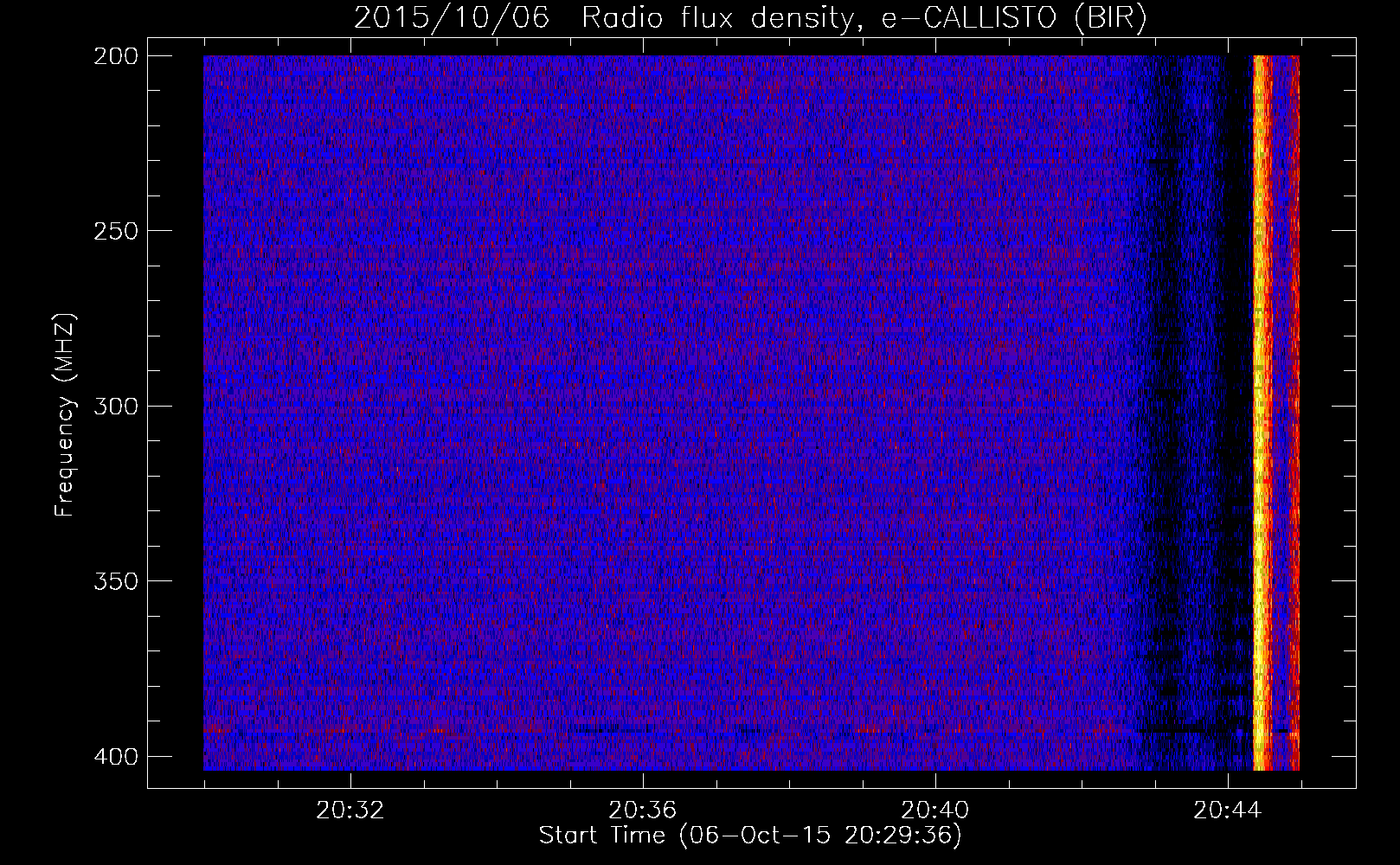Viewport: 1400px width, 865px height.
Task: Click the 20:44 time axis label
Action: (x=1228, y=811)
